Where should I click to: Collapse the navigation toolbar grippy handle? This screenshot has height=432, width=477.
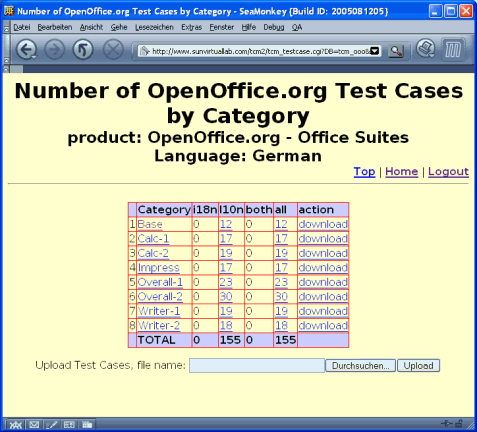[x=6, y=50]
